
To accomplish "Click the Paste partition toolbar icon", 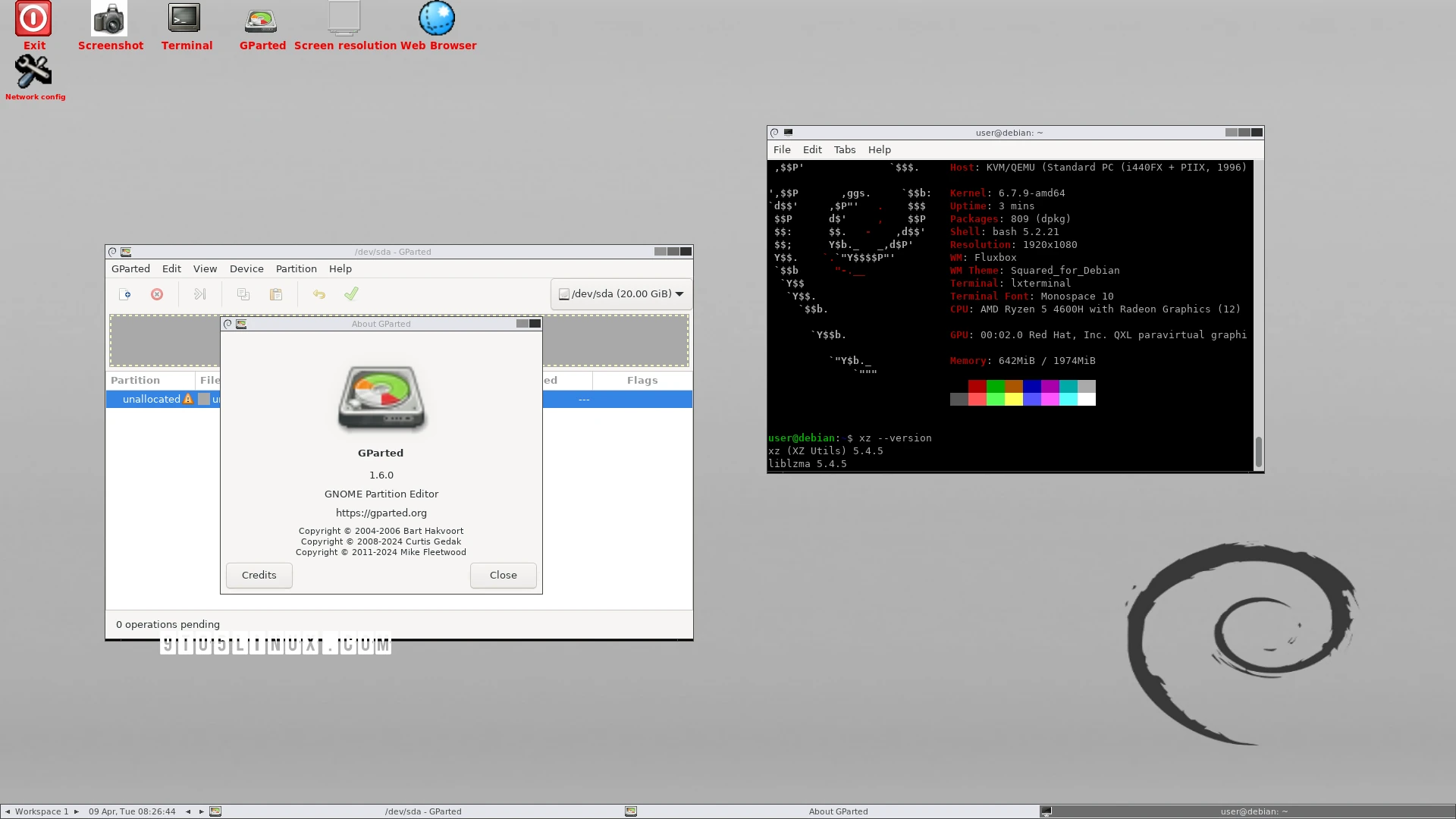I will click(x=276, y=294).
